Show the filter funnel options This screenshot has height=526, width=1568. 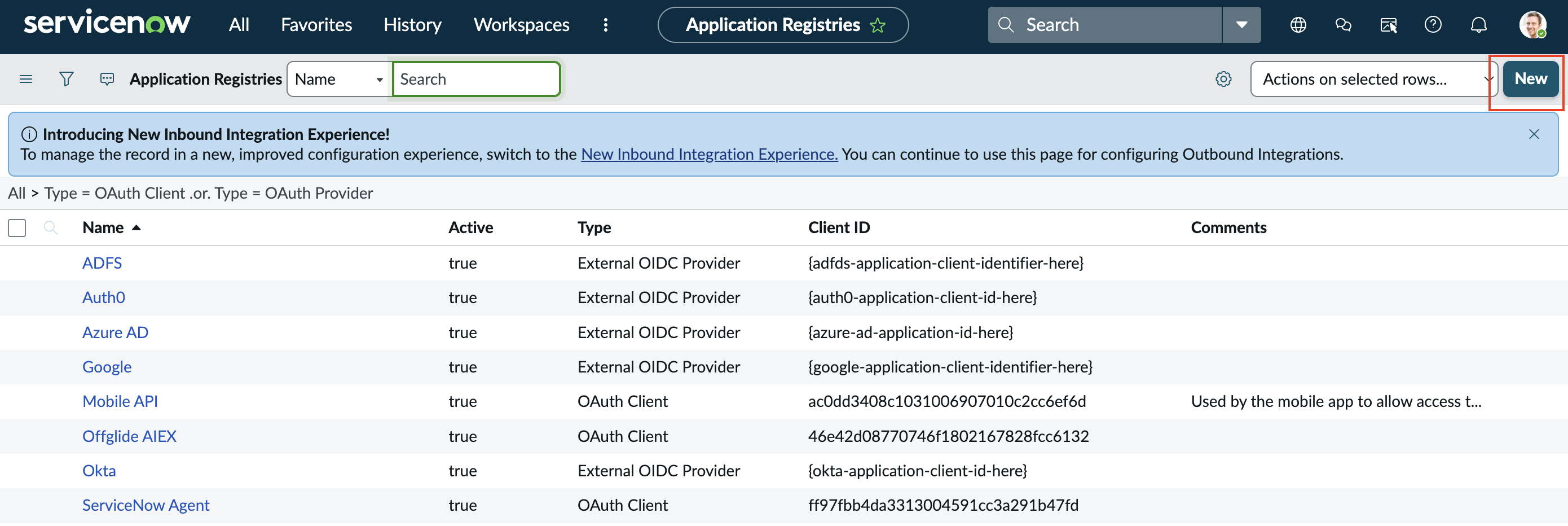[x=67, y=79]
